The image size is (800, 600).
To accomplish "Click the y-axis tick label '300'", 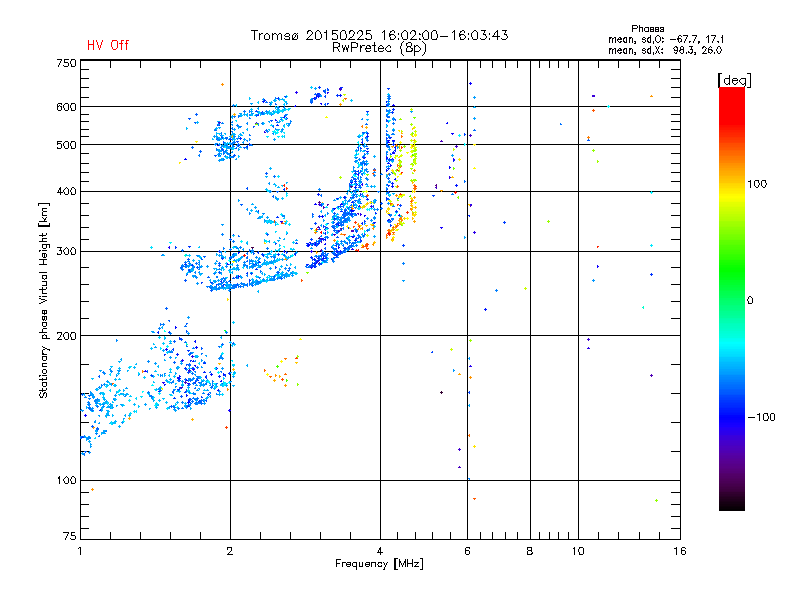I will tap(66, 251).
